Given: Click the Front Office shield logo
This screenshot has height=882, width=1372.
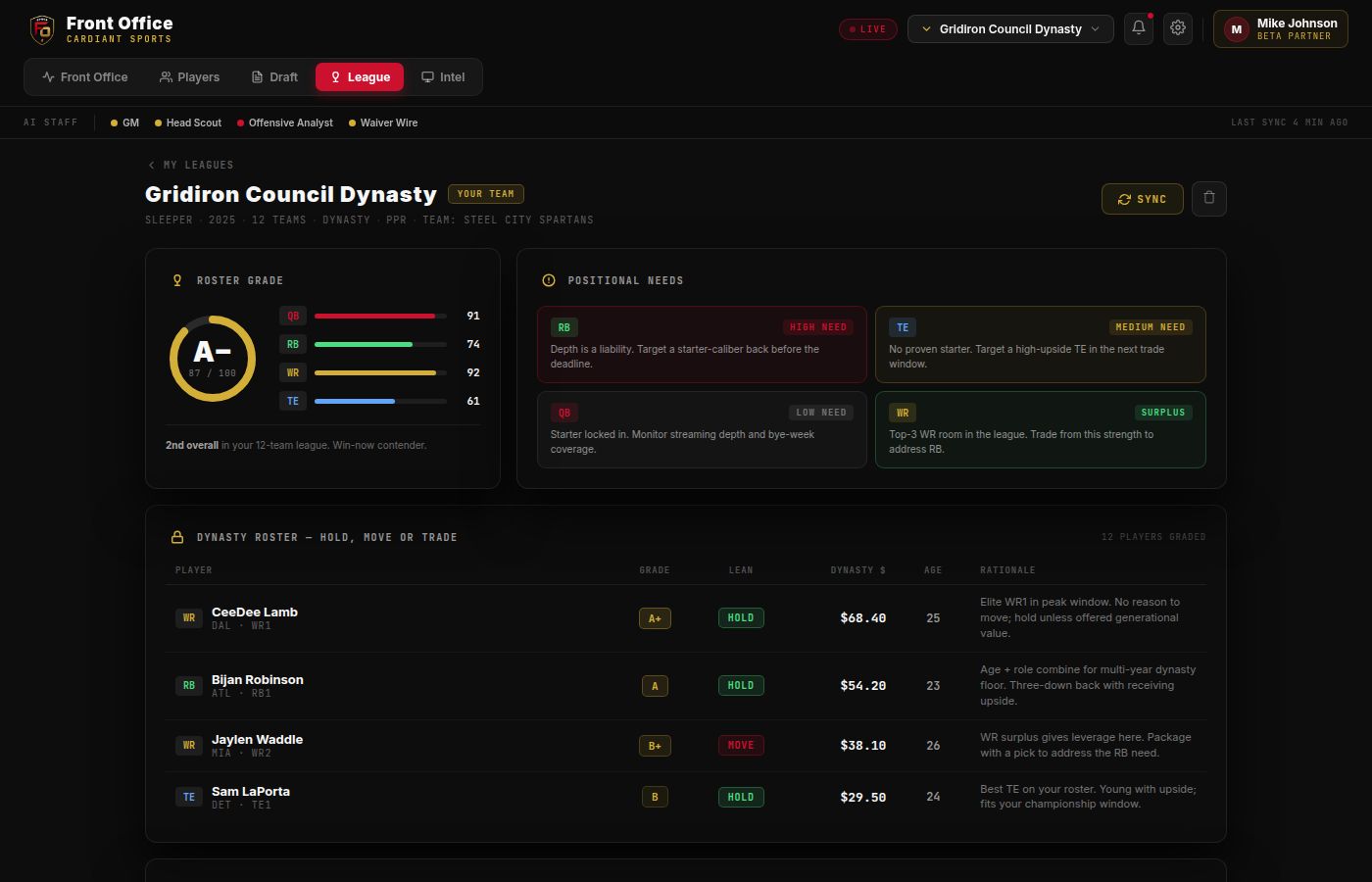Looking at the screenshot, I should 42,29.
